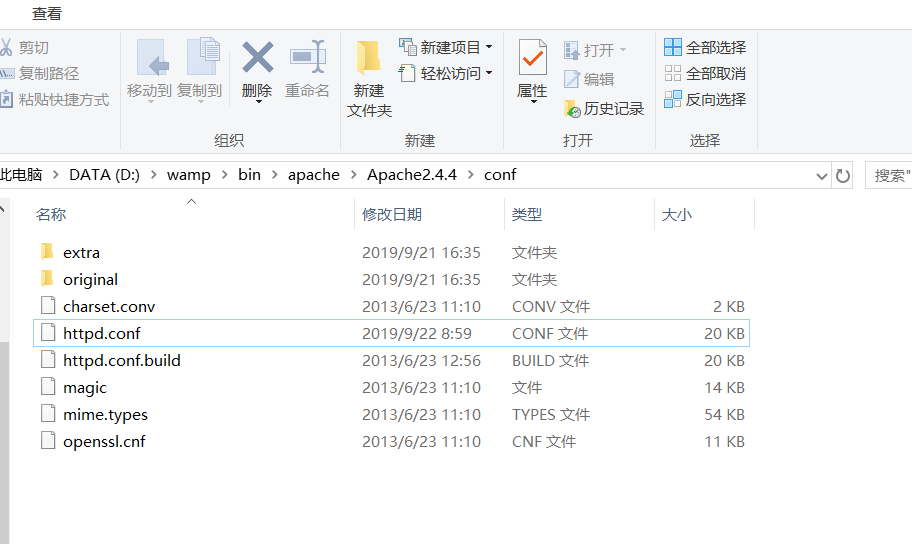Sort by Date modified (修改日期) column
Viewport: 912px width, 544px height.
[x=391, y=214]
